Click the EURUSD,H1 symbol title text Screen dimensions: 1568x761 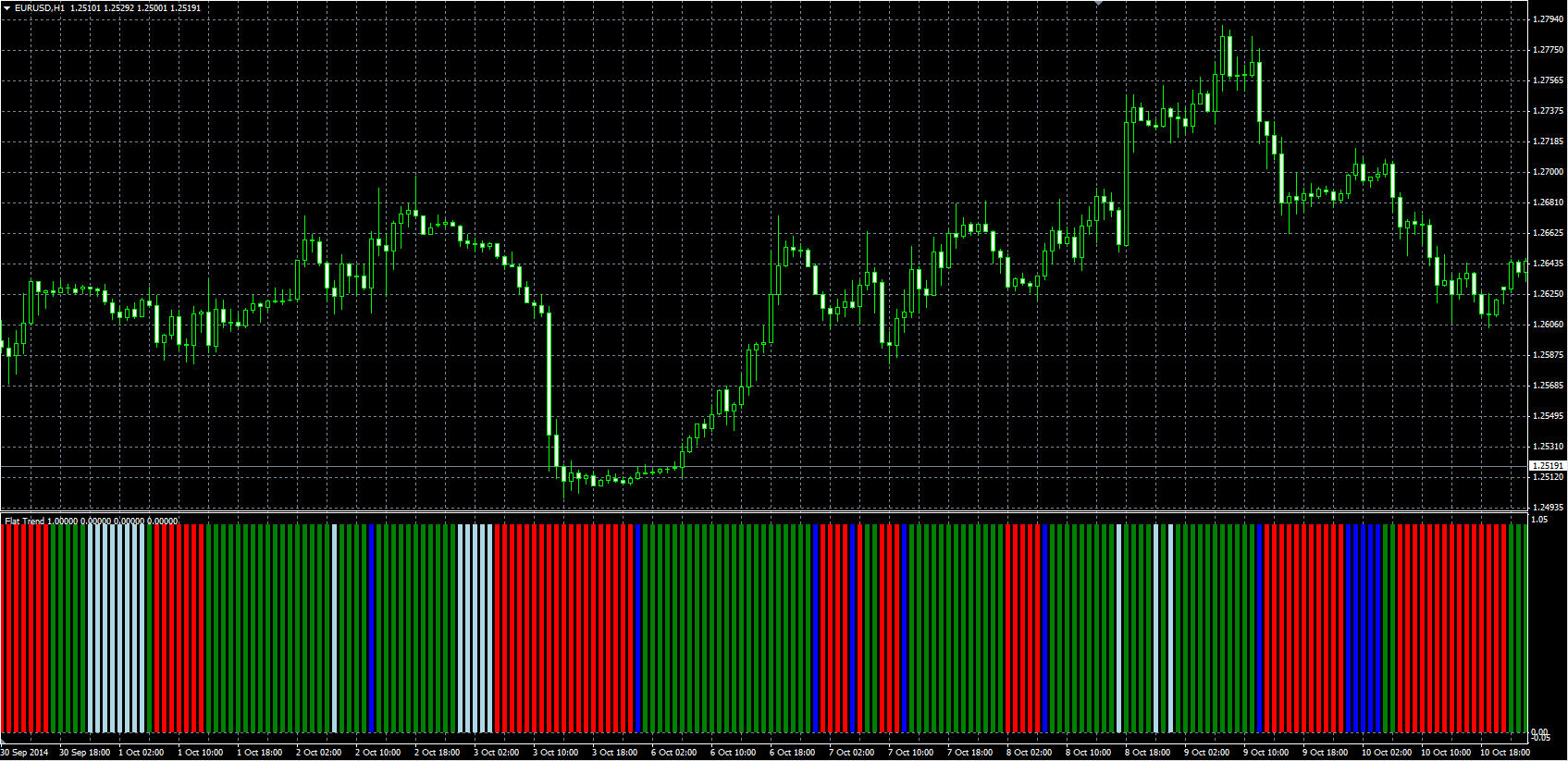coord(40,8)
